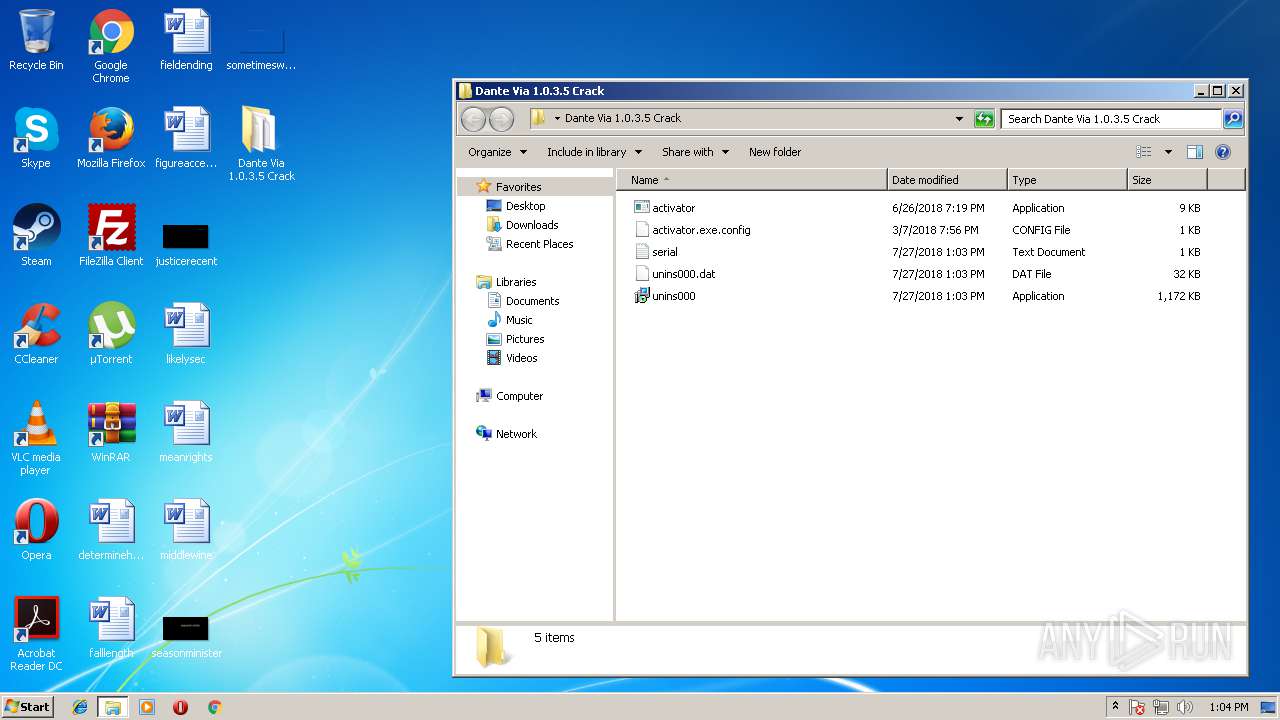Launch Opera desktop shortcut
1280x720 pixels.
click(36, 530)
